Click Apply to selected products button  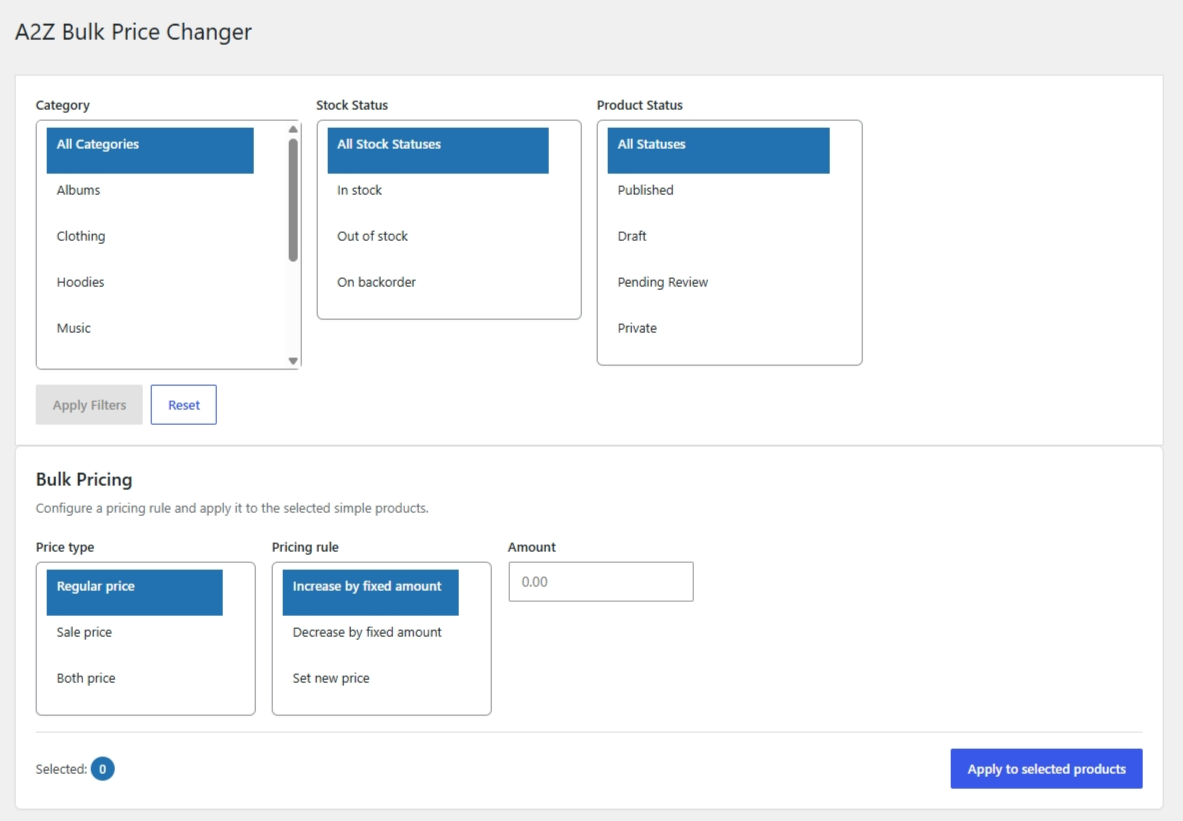tap(1046, 769)
